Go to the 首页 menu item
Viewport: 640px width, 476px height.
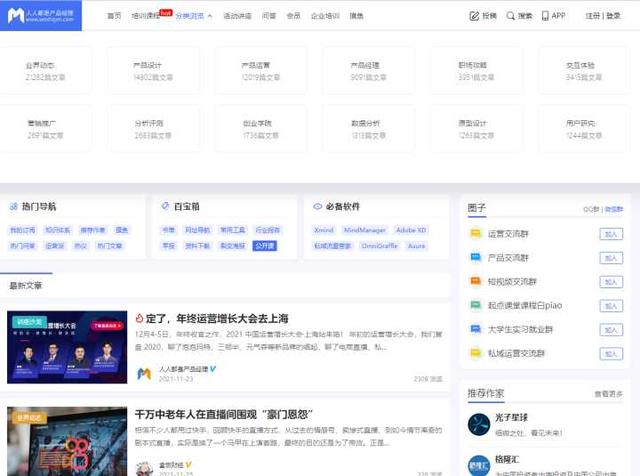tap(114, 16)
